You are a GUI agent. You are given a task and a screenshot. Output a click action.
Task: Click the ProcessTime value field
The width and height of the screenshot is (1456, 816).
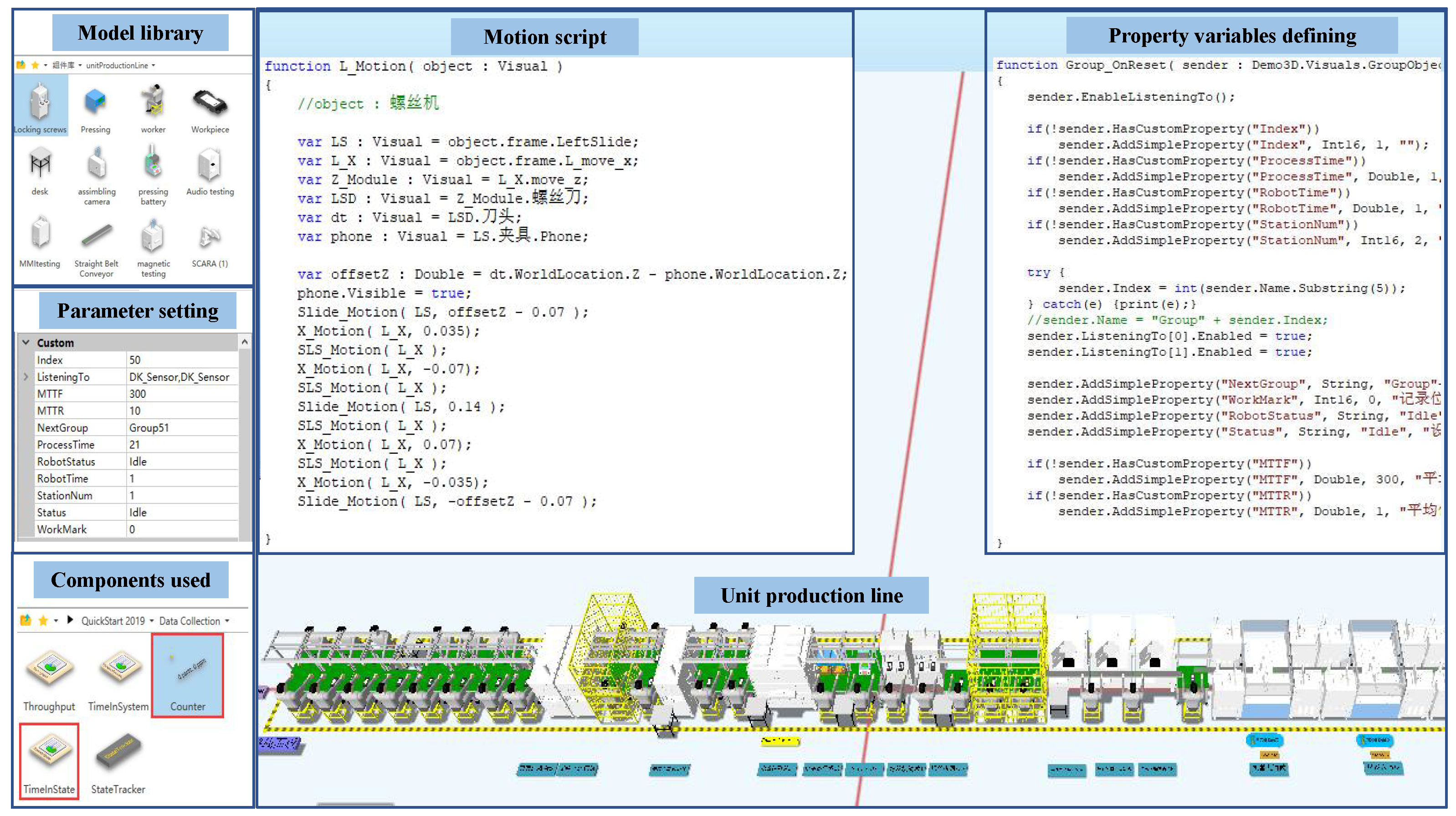click(x=181, y=445)
